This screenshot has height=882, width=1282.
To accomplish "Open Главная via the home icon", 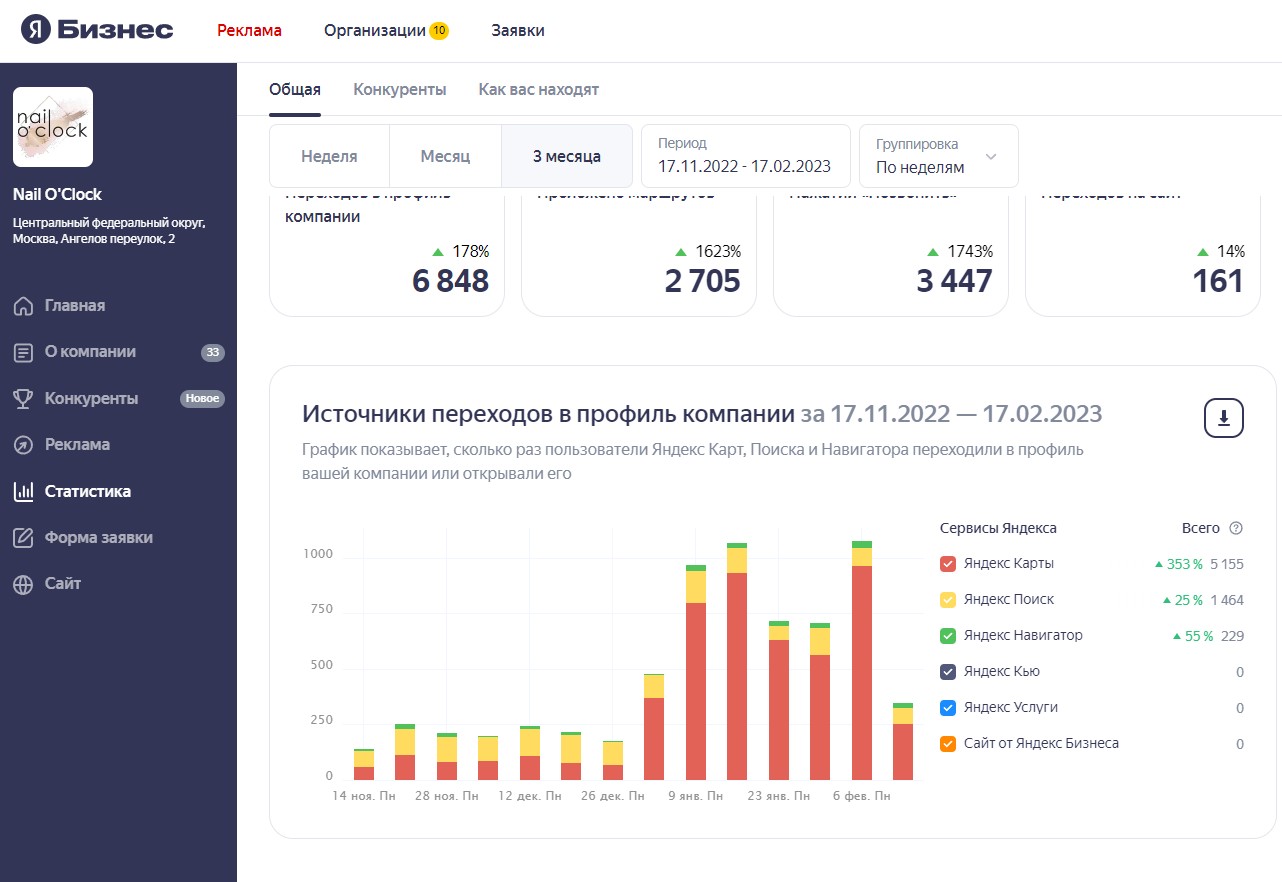I will coord(23,306).
